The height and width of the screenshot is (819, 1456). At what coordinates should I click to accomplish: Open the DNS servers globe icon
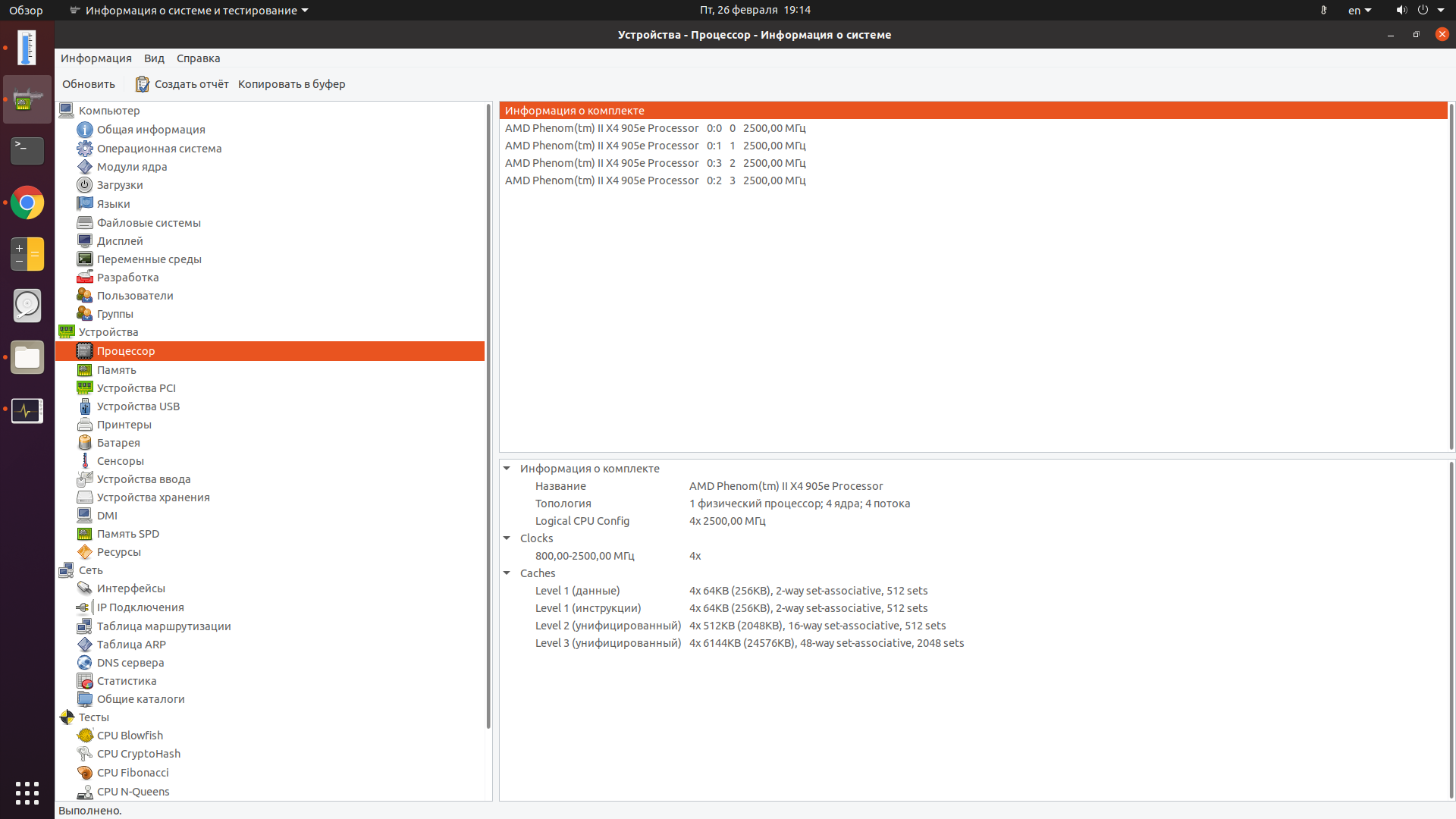[x=85, y=663]
